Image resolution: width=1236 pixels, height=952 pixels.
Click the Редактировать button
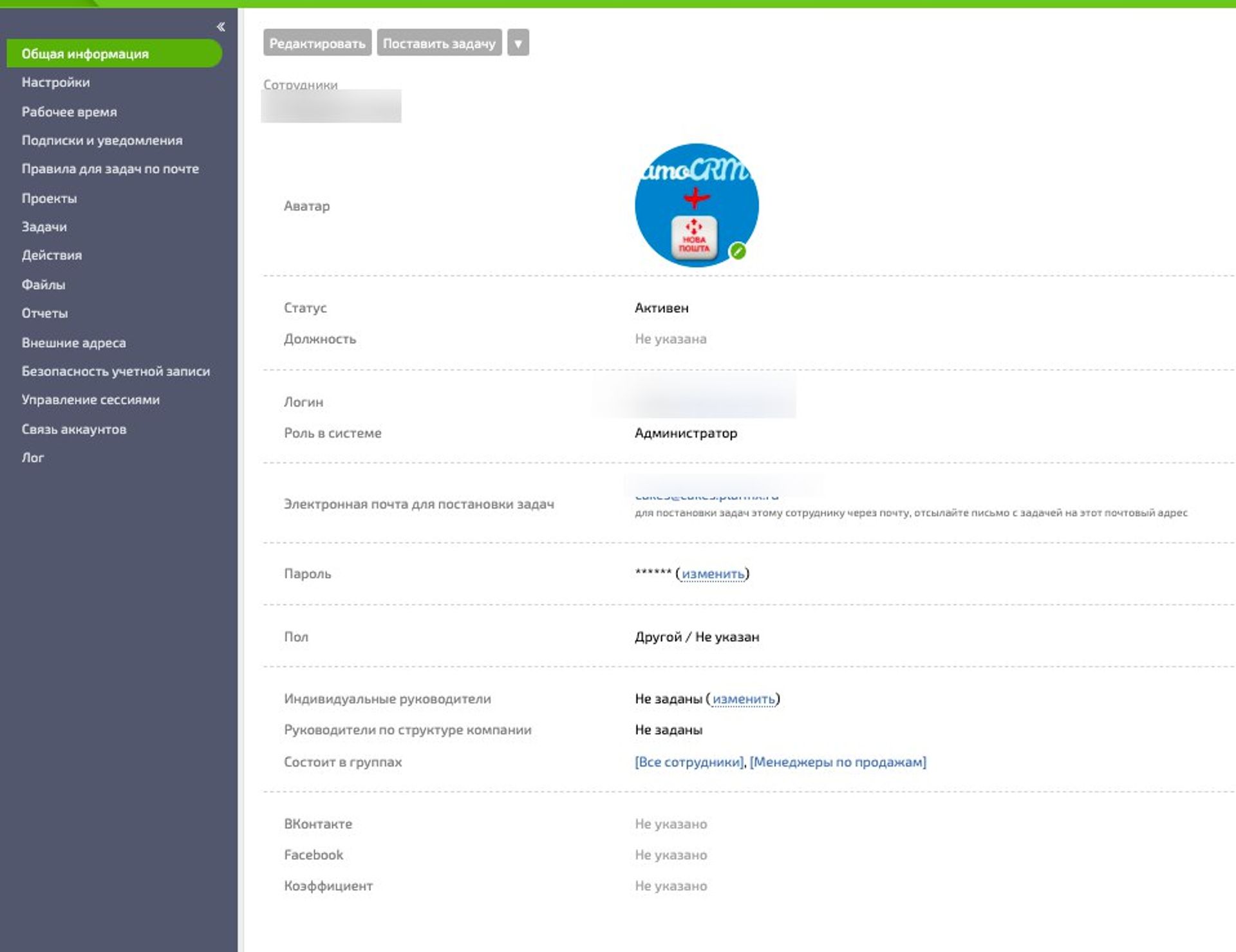coord(317,43)
